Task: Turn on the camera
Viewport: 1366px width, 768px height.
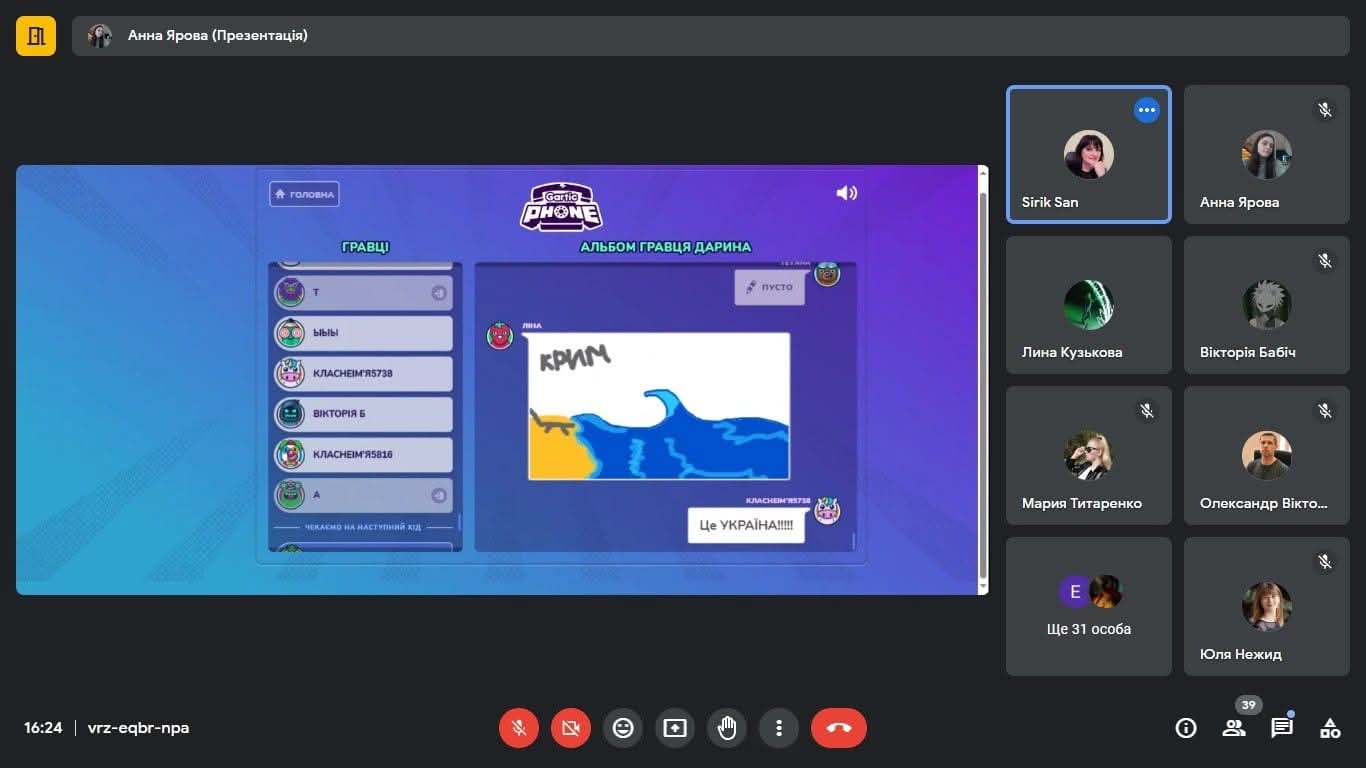Action: 571,728
